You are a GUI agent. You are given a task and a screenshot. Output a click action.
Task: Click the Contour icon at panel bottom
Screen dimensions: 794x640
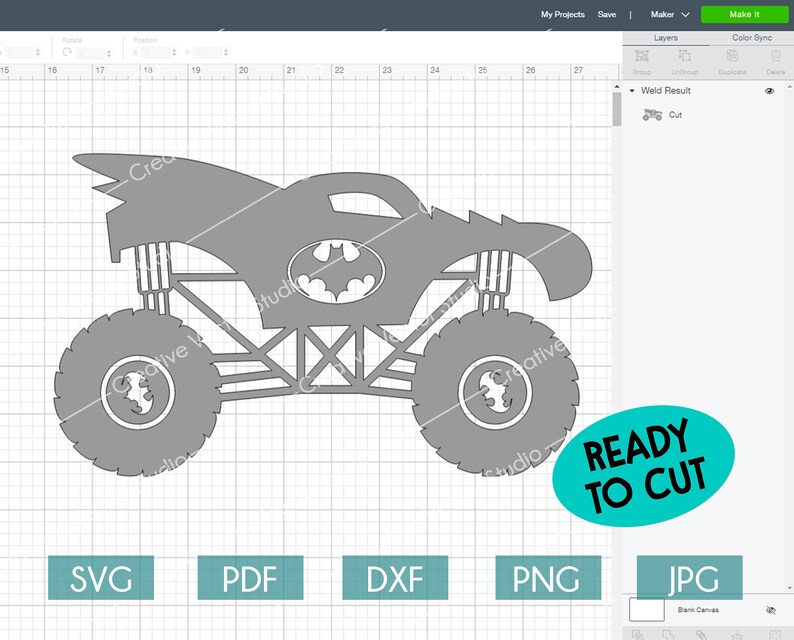point(775,634)
